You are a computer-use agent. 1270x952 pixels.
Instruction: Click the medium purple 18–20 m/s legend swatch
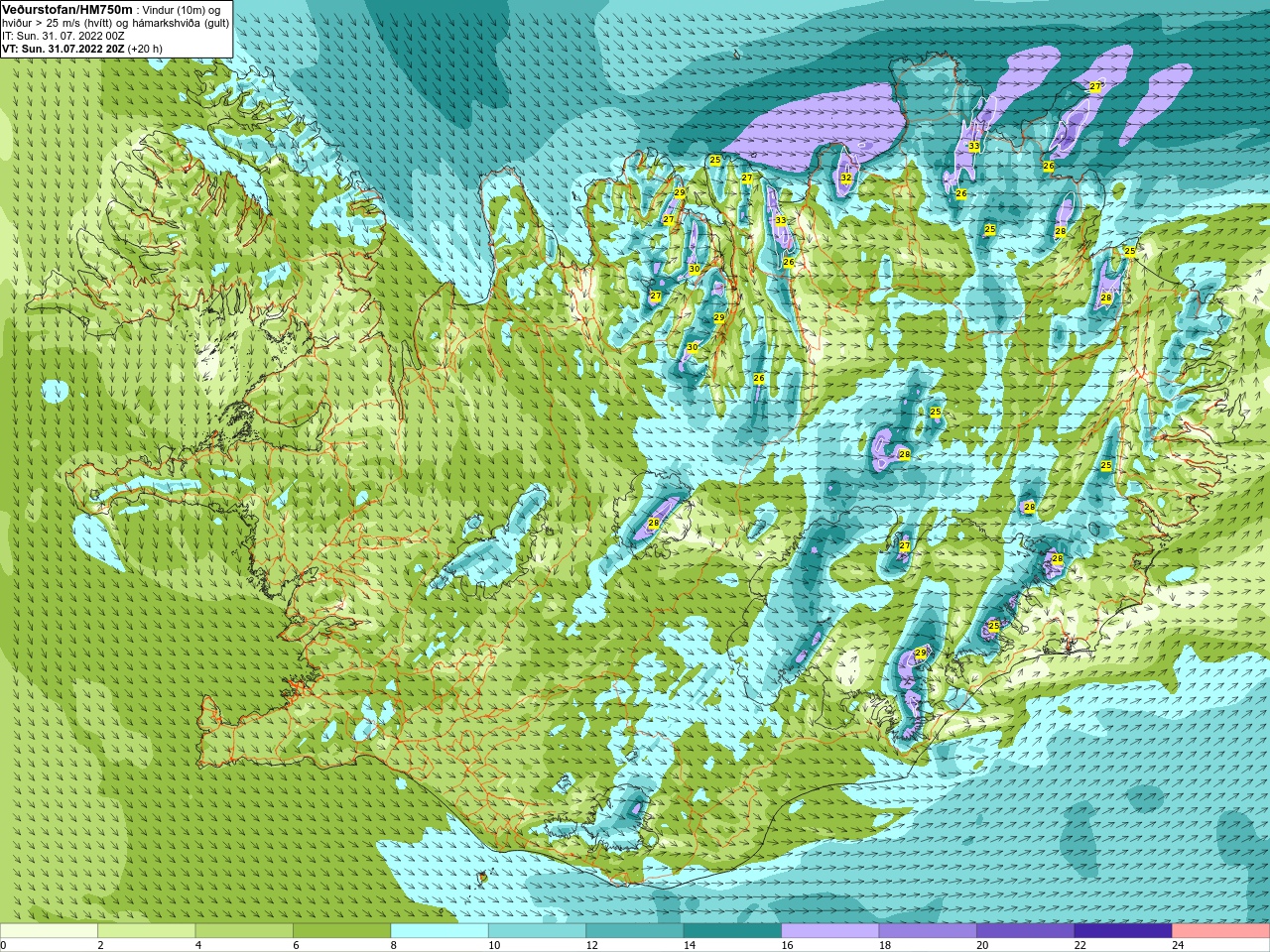[x=928, y=930]
